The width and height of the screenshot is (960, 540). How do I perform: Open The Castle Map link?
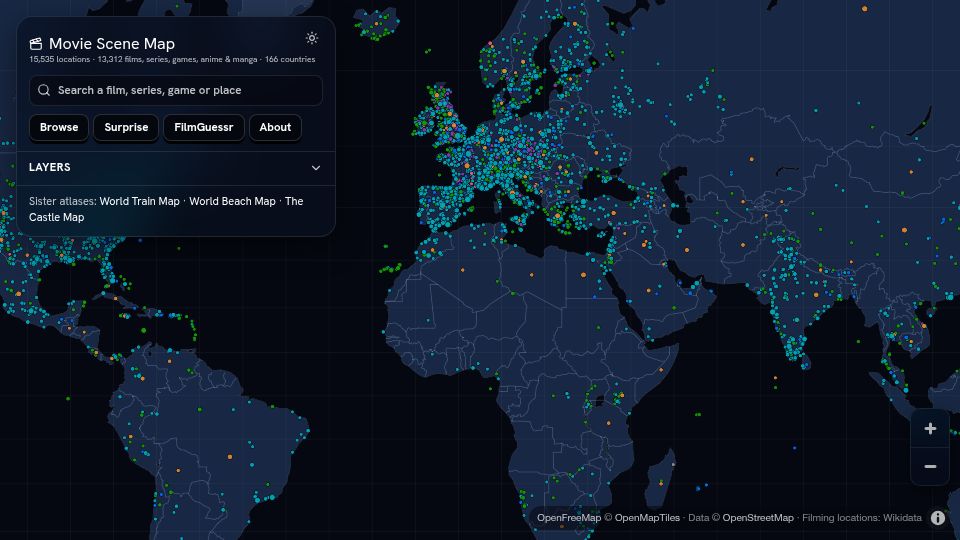pos(166,209)
